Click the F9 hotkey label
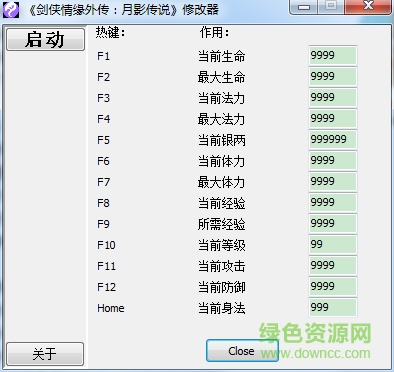394x372 pixels. [x=103, y=224]
